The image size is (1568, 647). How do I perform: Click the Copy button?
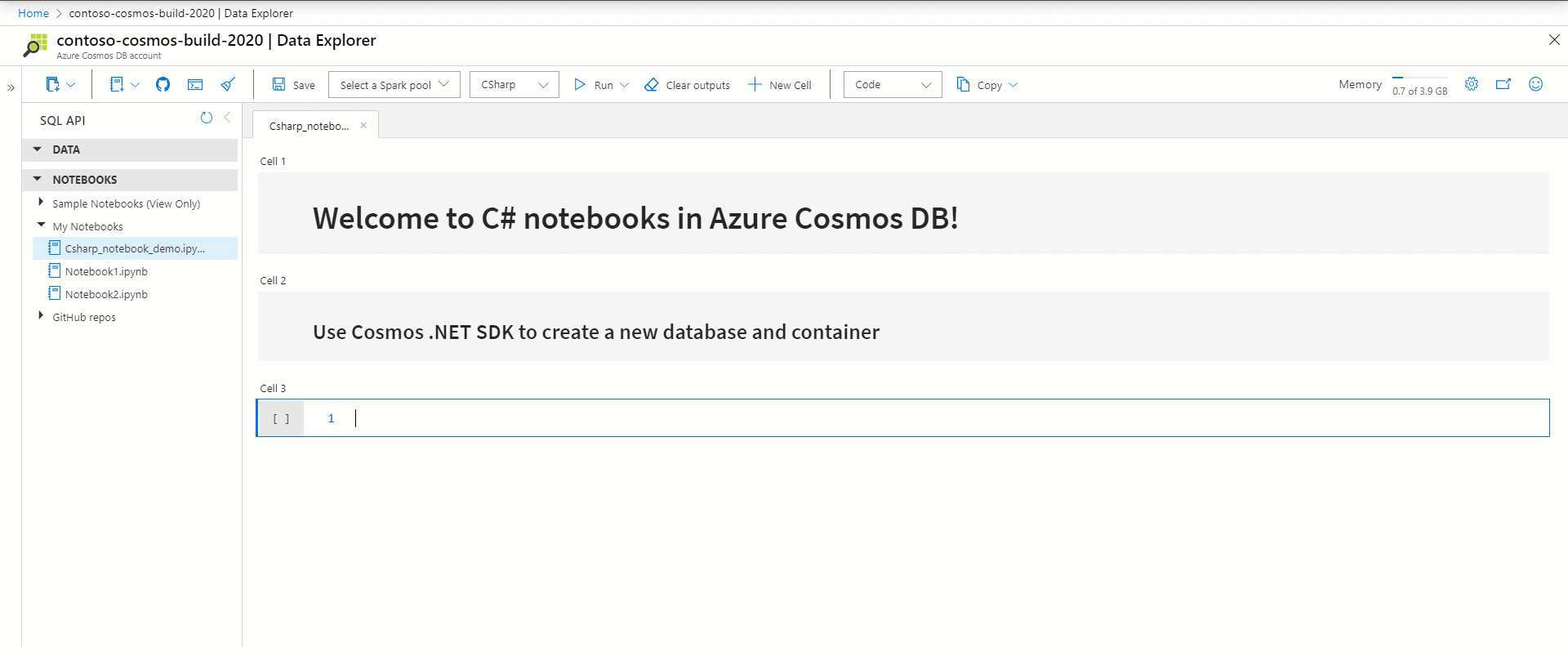(979, 85)
